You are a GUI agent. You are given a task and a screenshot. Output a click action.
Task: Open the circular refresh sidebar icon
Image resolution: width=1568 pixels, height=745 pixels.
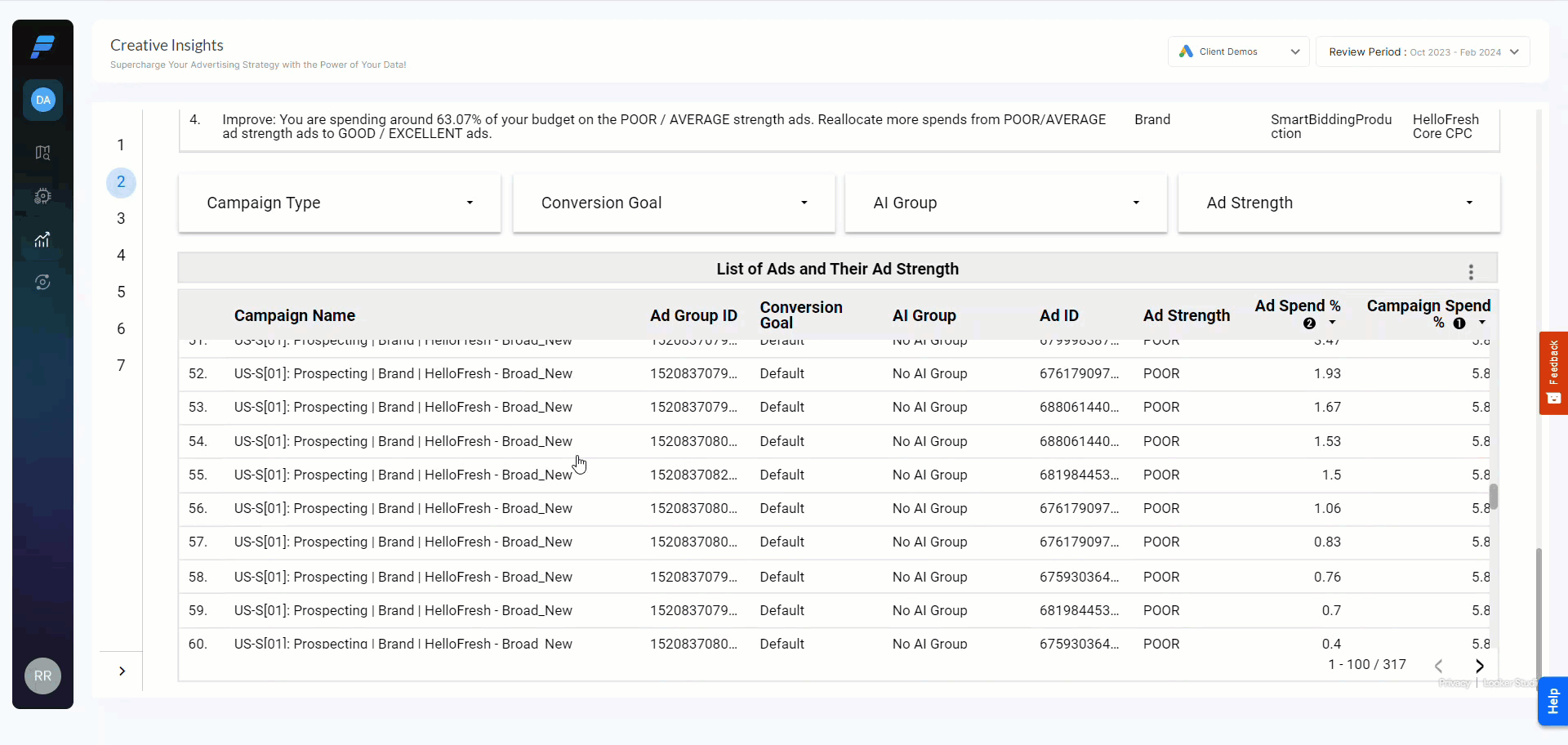click(x=42, y=283)
